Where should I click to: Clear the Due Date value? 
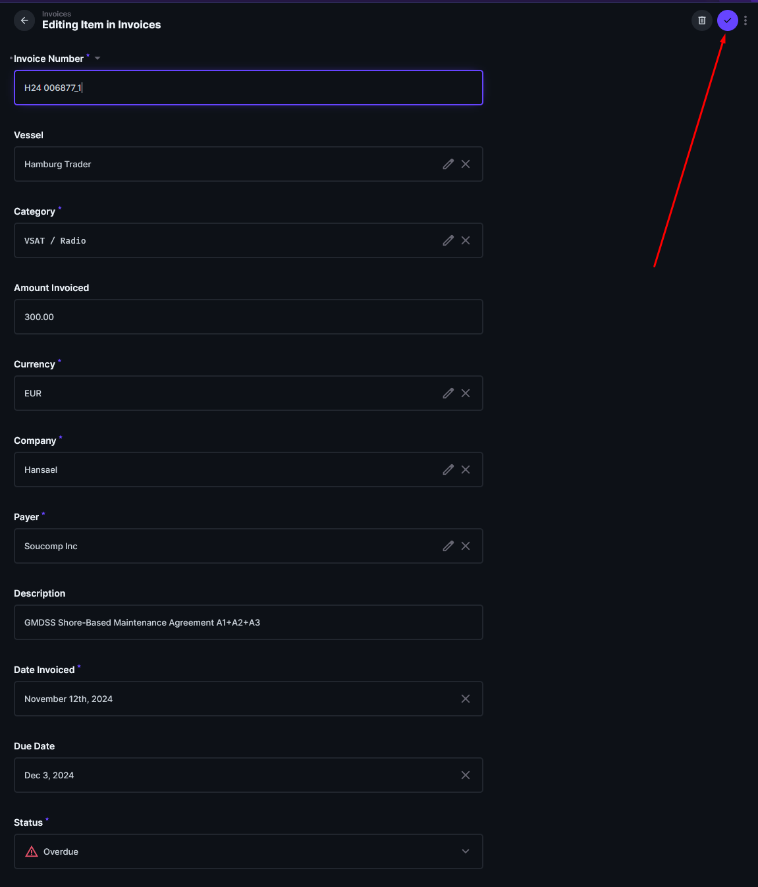tap(466, 775)
